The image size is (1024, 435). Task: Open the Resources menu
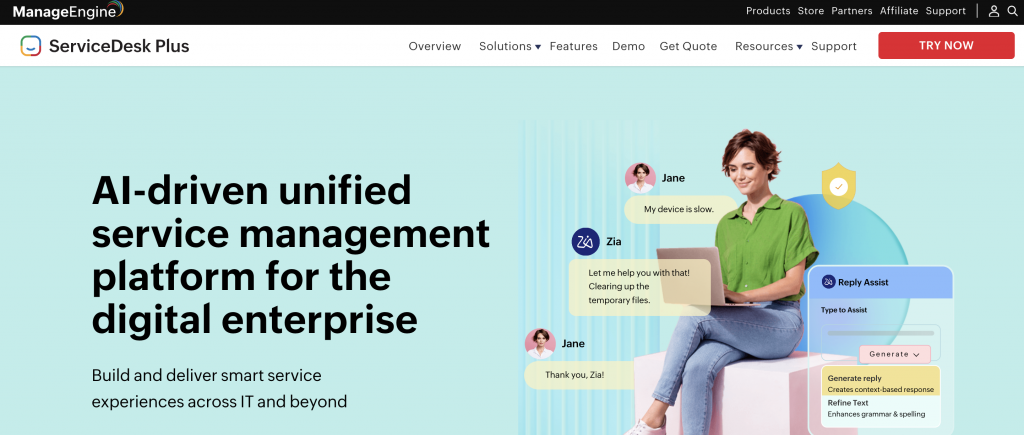(764, 46)
